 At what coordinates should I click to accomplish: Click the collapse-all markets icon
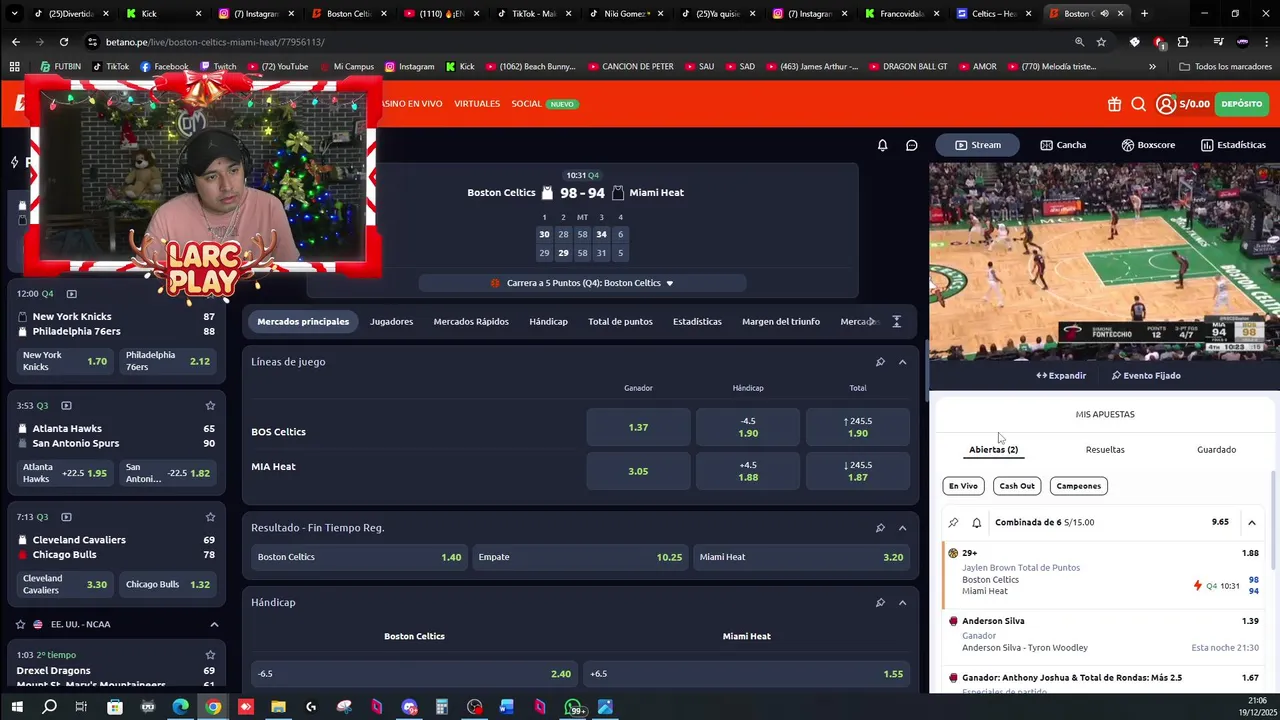tap(896, 322)
